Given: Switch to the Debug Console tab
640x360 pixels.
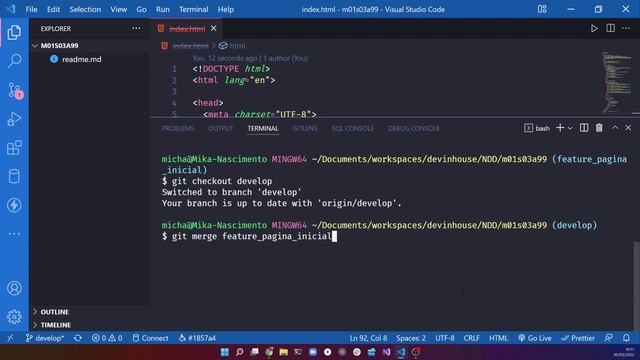Looking at the screenshot, I should [x=414, y=128].
